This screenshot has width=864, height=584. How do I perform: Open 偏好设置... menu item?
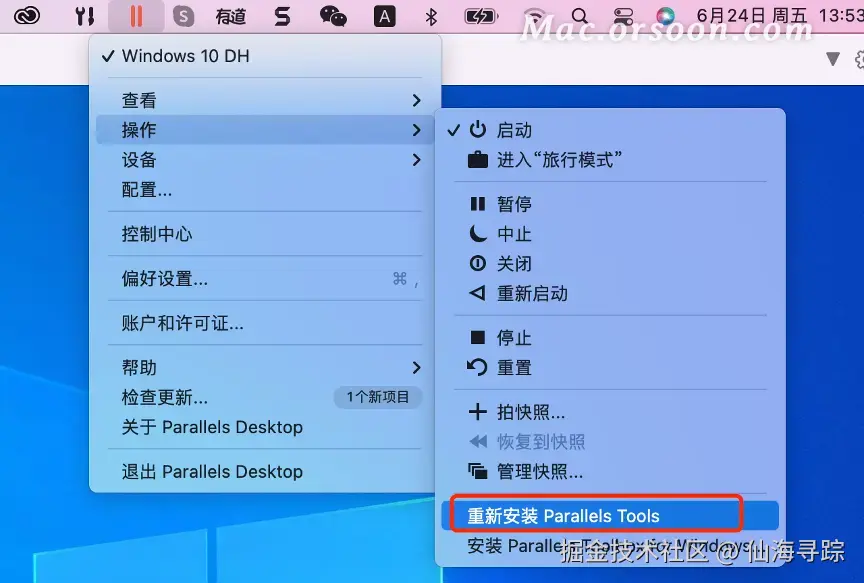265,279
